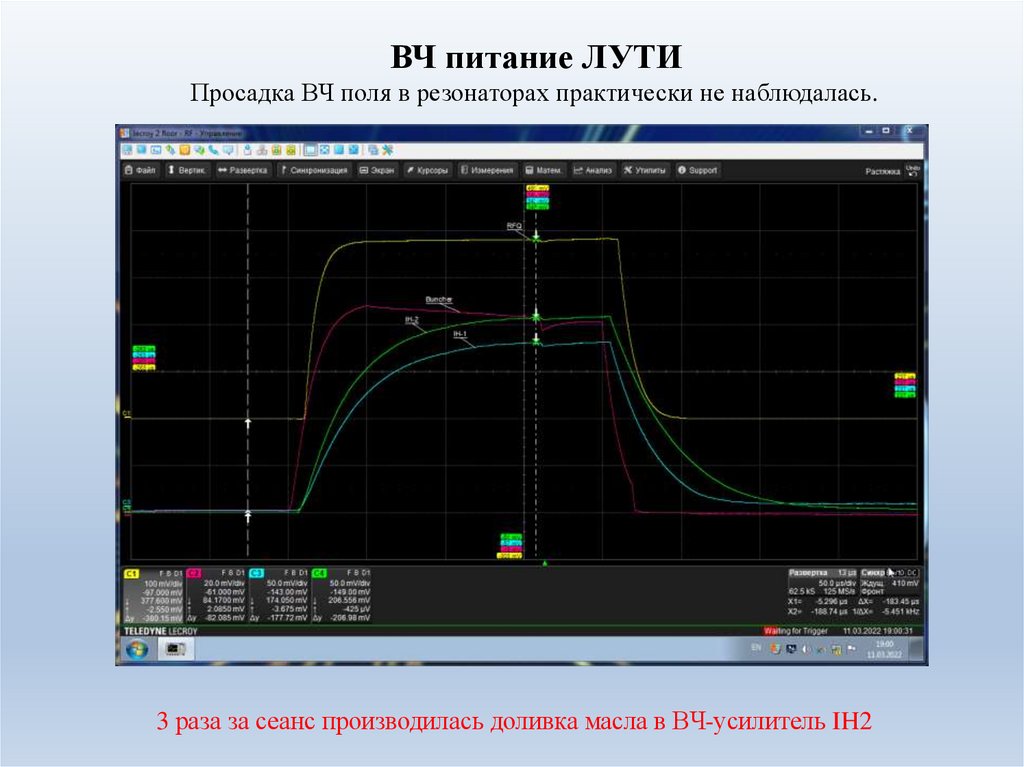Open the Измерения menu

pos(487,171)
